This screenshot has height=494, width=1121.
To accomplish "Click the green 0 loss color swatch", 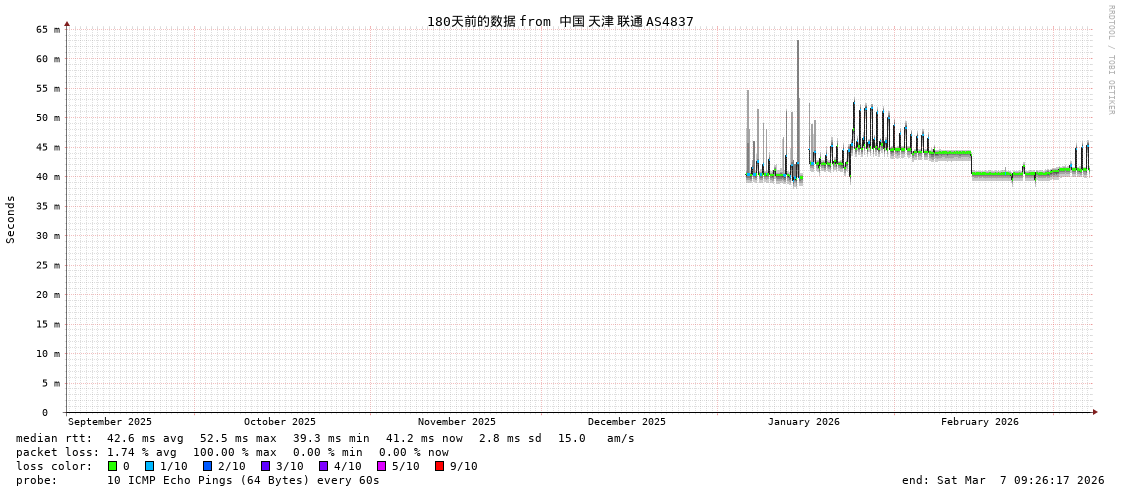I will pyautogui.click(x=113, y=466).
